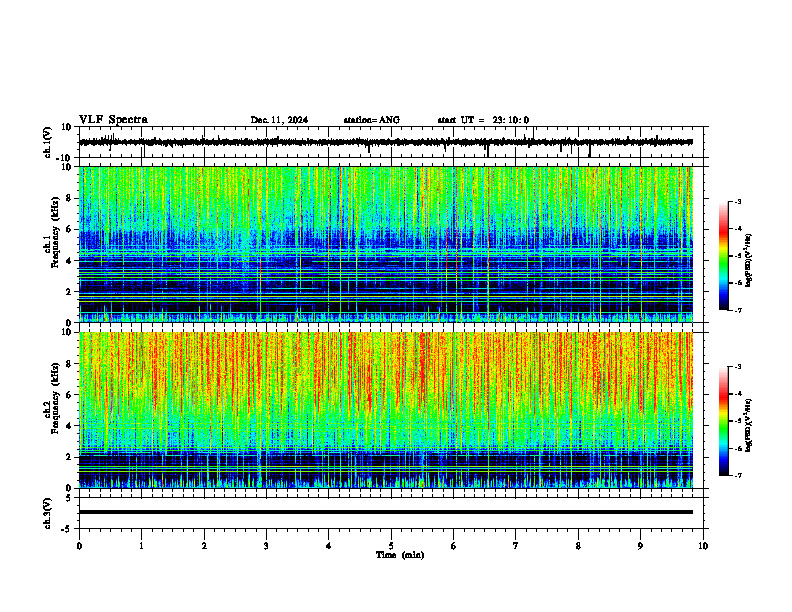Screen dimensions: 792x612
Task: Click the ch.3 flat black voltage trace
Action: click(386, 512)
